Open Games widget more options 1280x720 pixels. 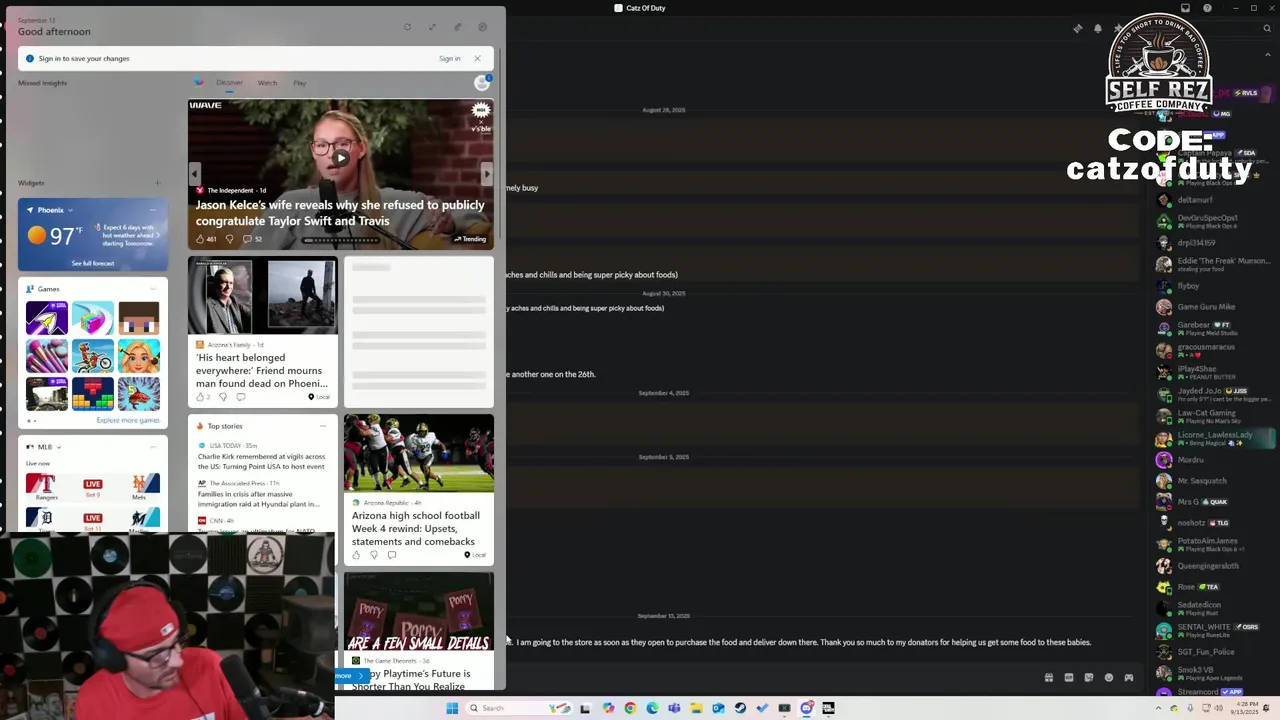click(x=153, y=289)
